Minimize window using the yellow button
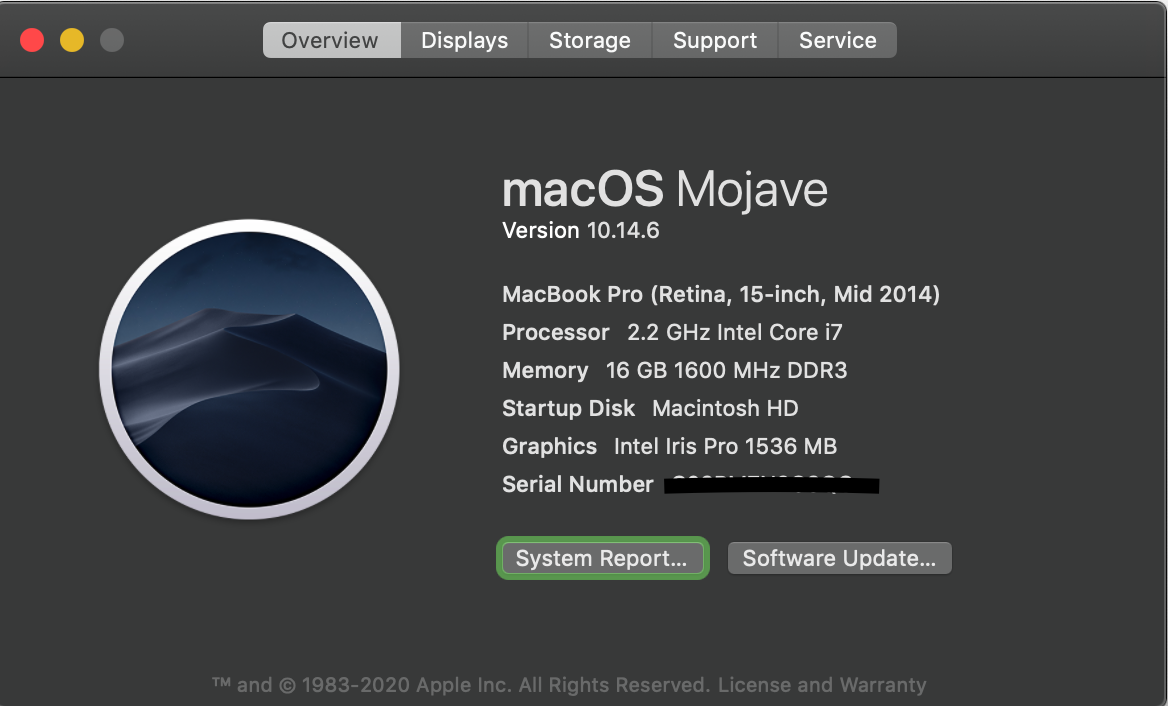The image size is (1168, 706). (x=72, y=40)
